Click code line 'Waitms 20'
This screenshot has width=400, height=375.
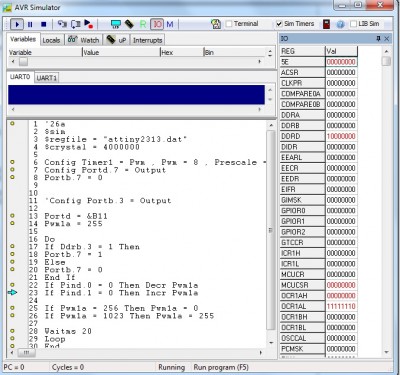click(x=68, y=331)
